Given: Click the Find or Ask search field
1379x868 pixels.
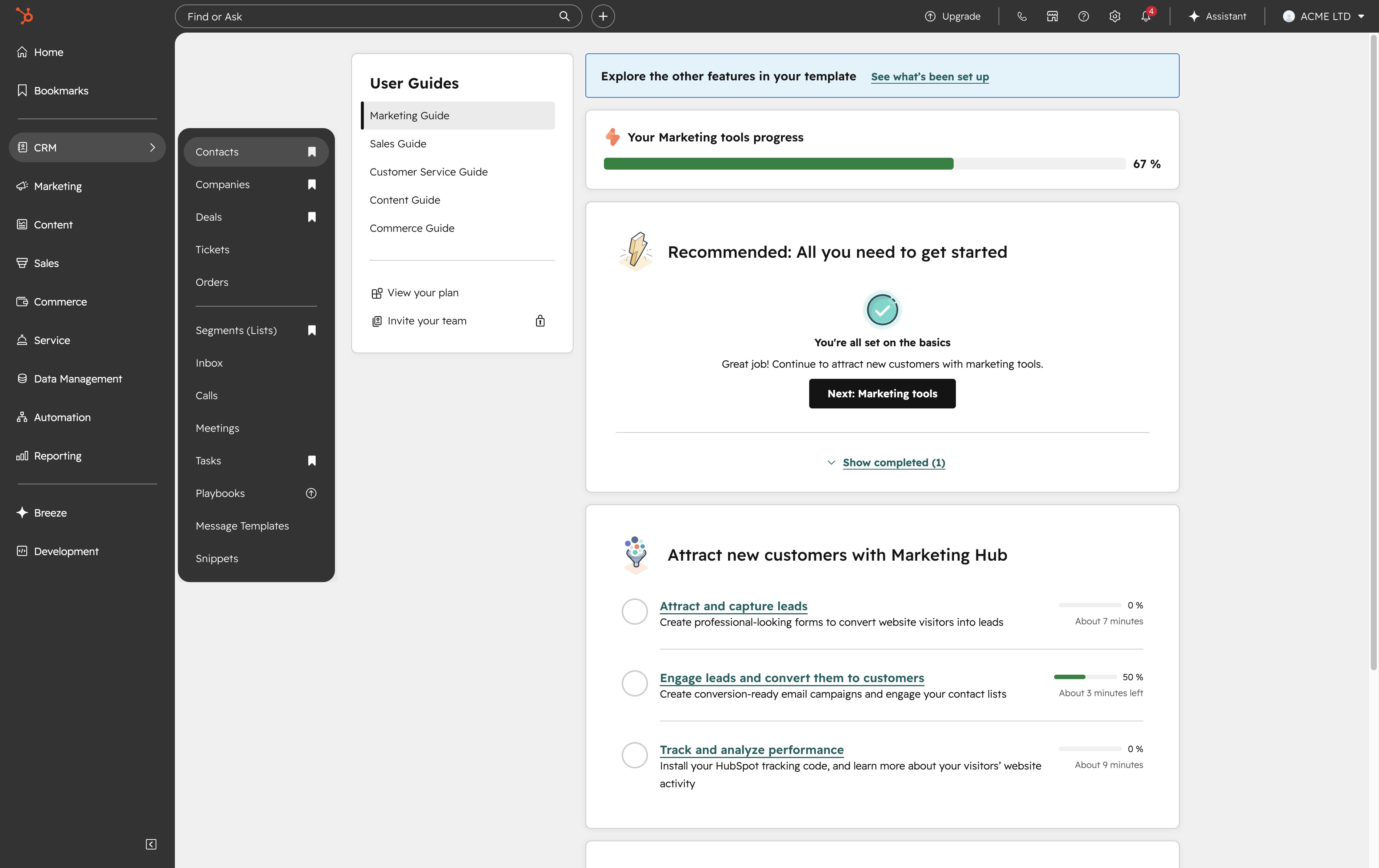Looking at the screenshot, I should (378, 16).
